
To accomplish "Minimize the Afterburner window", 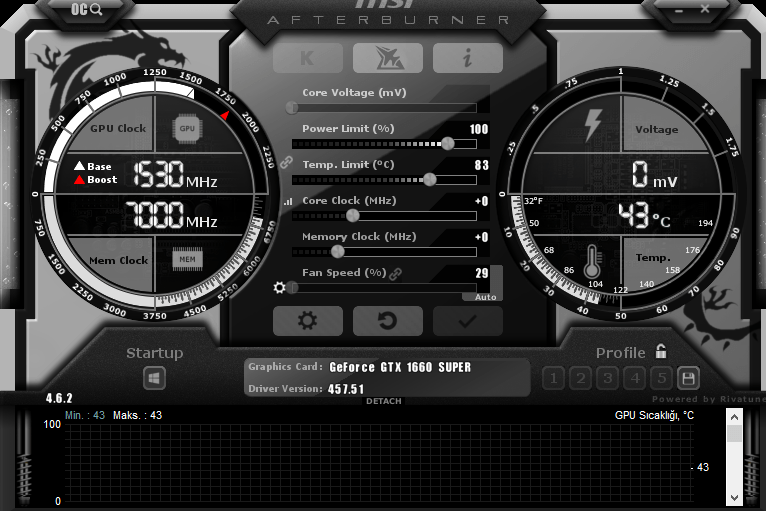I will pyautogui.click(x=679, y=10).
